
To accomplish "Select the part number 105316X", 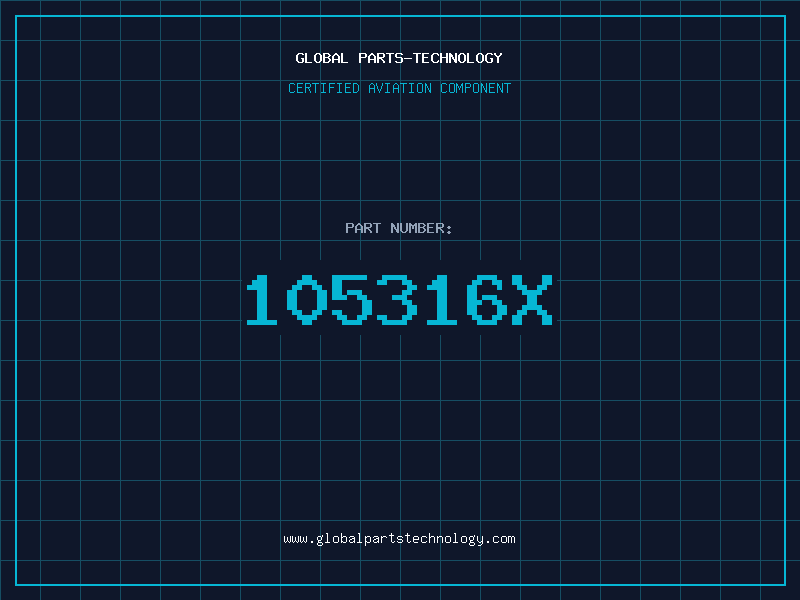I will 399,300.
